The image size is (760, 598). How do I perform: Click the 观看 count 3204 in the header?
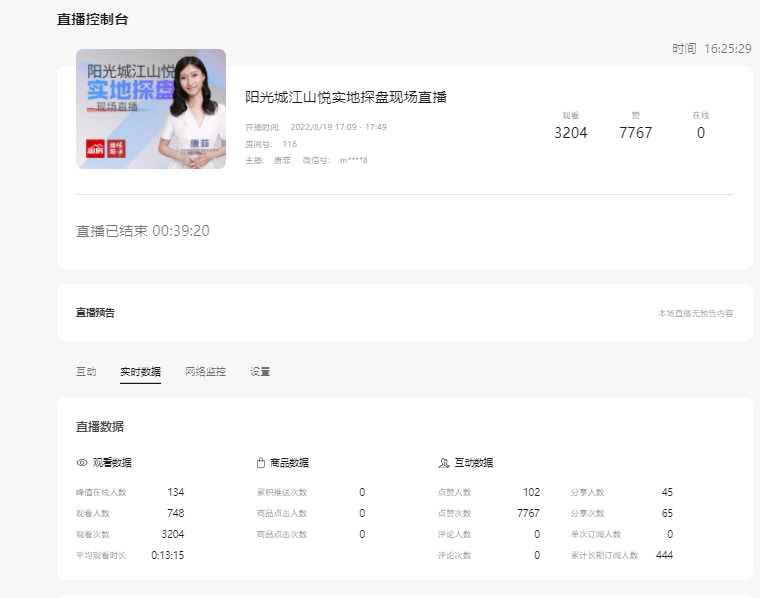[x=570, y=133]
